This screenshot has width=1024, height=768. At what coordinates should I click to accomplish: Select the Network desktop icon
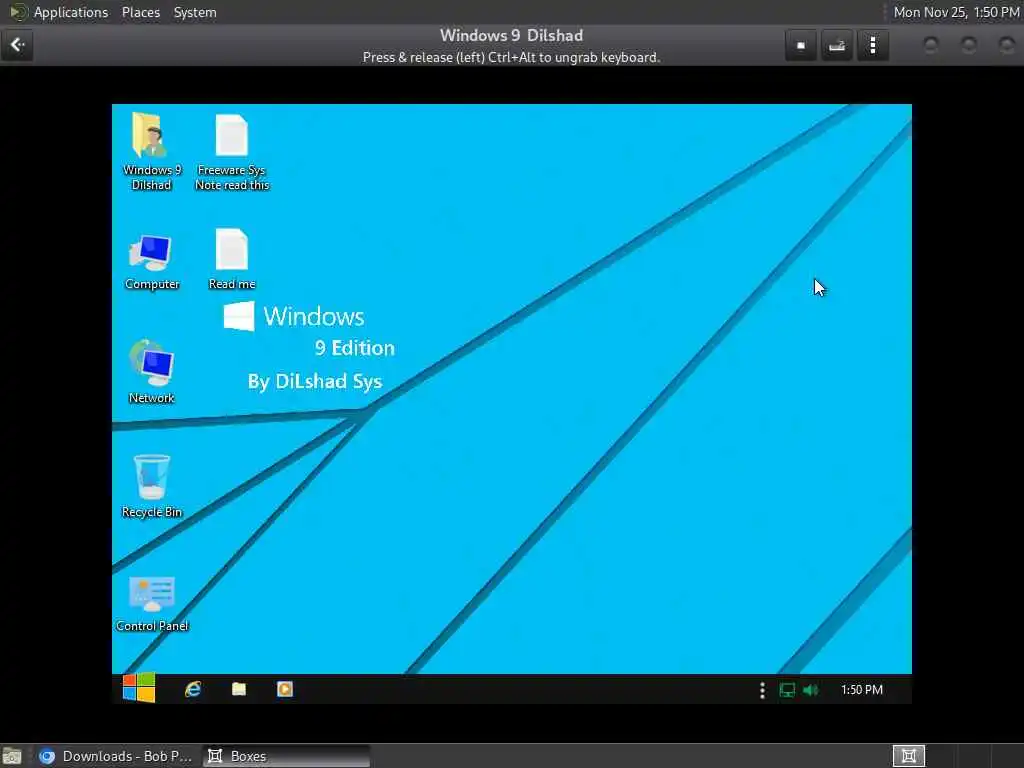pos(152,372)
